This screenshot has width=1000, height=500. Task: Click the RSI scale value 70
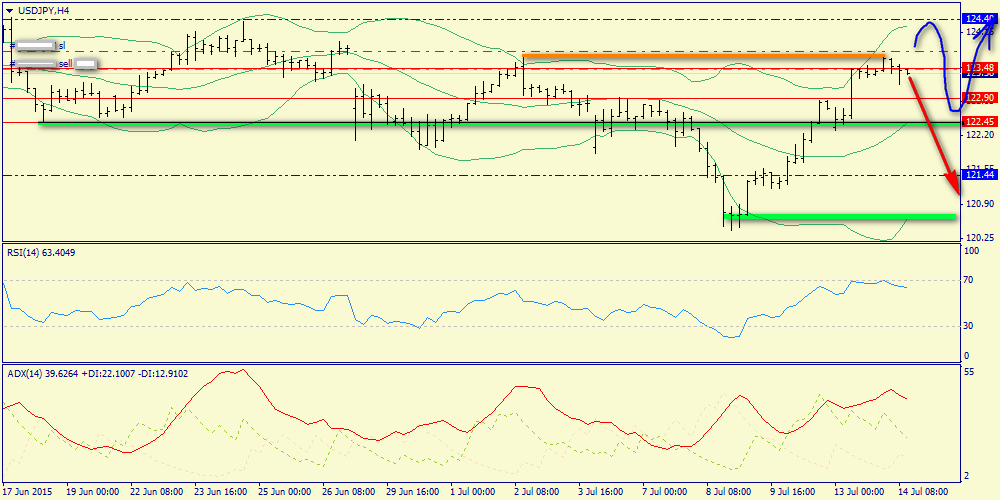pyautogui.click(x=968, y=280)
